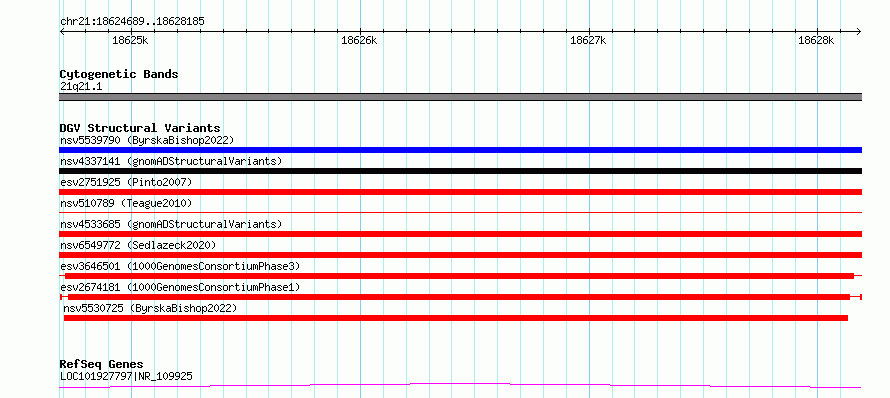The image size is (890, 398).
Task: Click the nsv5530725 ByrskaBishop2022 bar
Action: click(x=456, y=318)
